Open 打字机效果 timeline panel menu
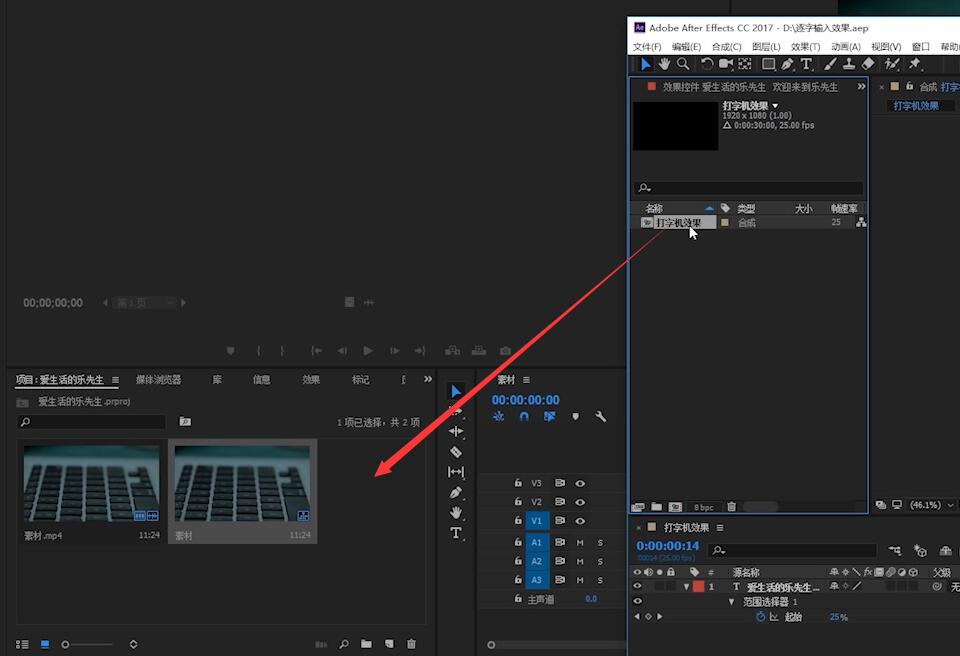 click(x=720, y=527)
